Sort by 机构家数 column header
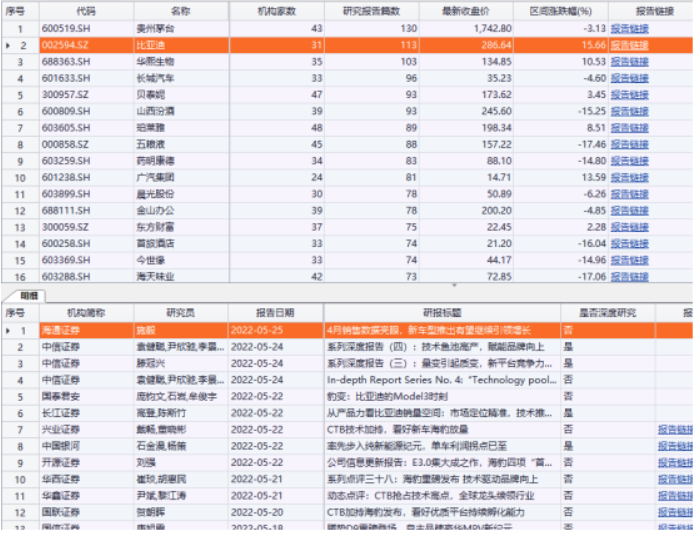The image size is (696, 535). coord(277,11)
